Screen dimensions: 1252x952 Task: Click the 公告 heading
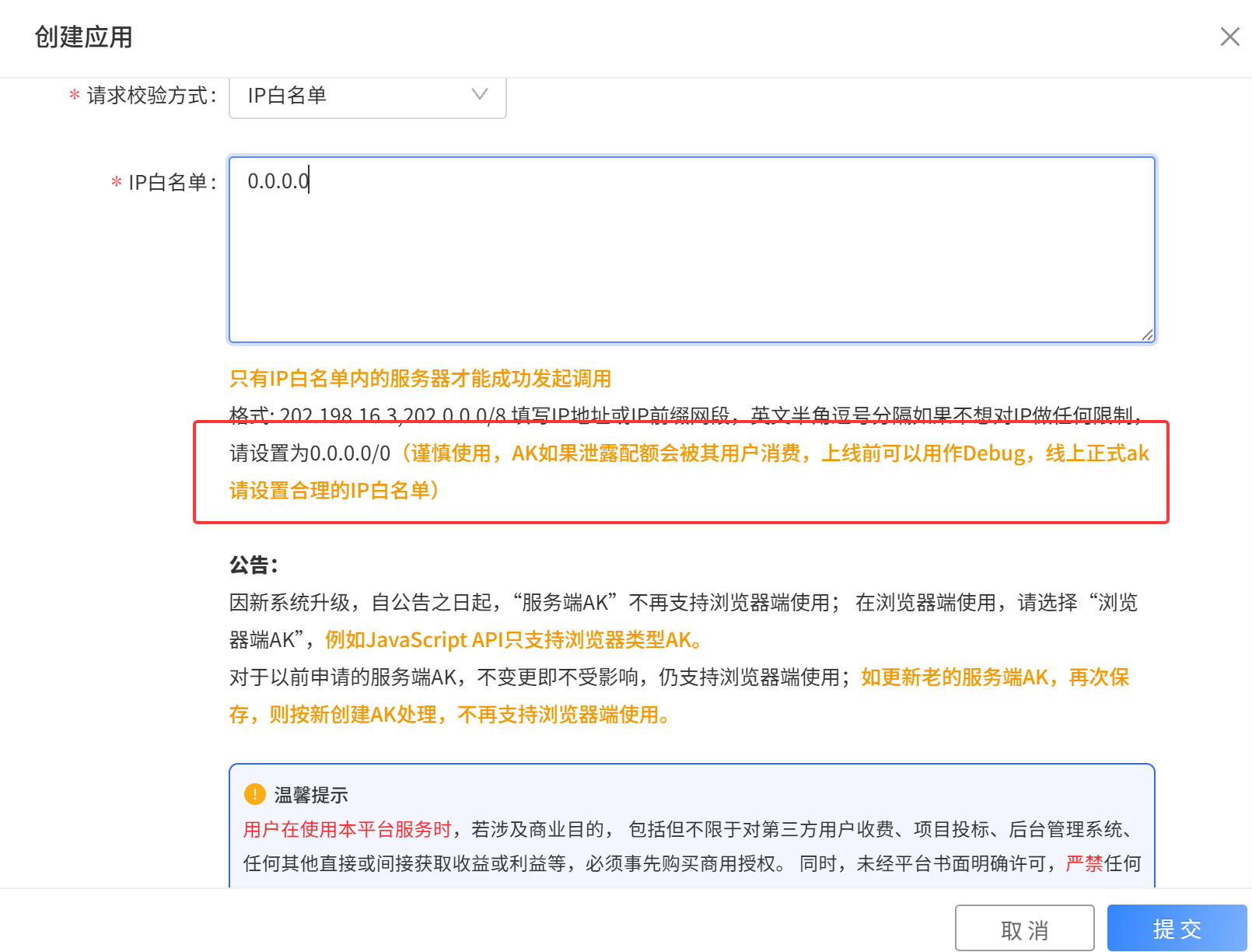pos(254,565)
